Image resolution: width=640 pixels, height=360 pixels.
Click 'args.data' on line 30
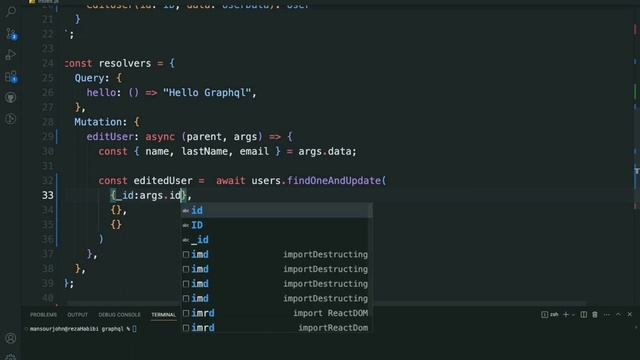324,151
